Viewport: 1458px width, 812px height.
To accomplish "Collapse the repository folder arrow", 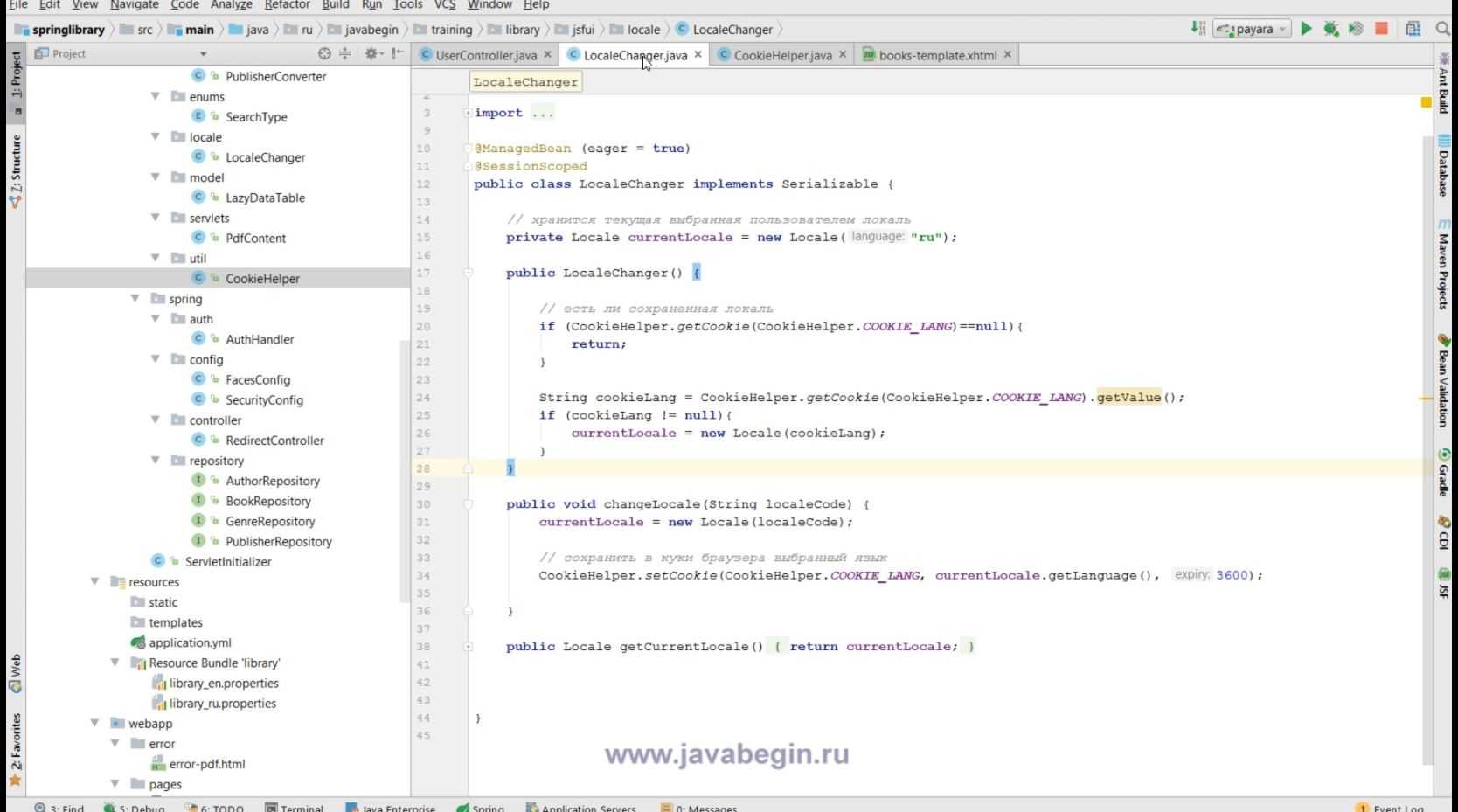I will pyautogui.click(x=156, y=460).
